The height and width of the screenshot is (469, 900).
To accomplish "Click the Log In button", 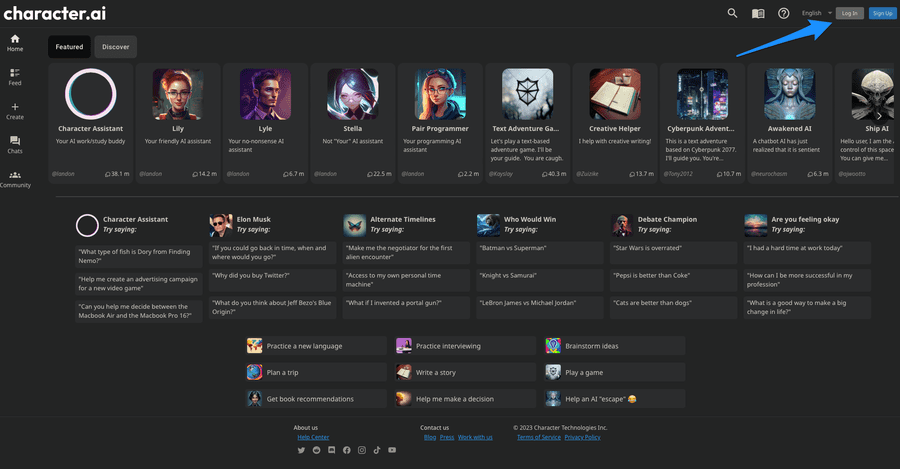I will click(849, 13).
